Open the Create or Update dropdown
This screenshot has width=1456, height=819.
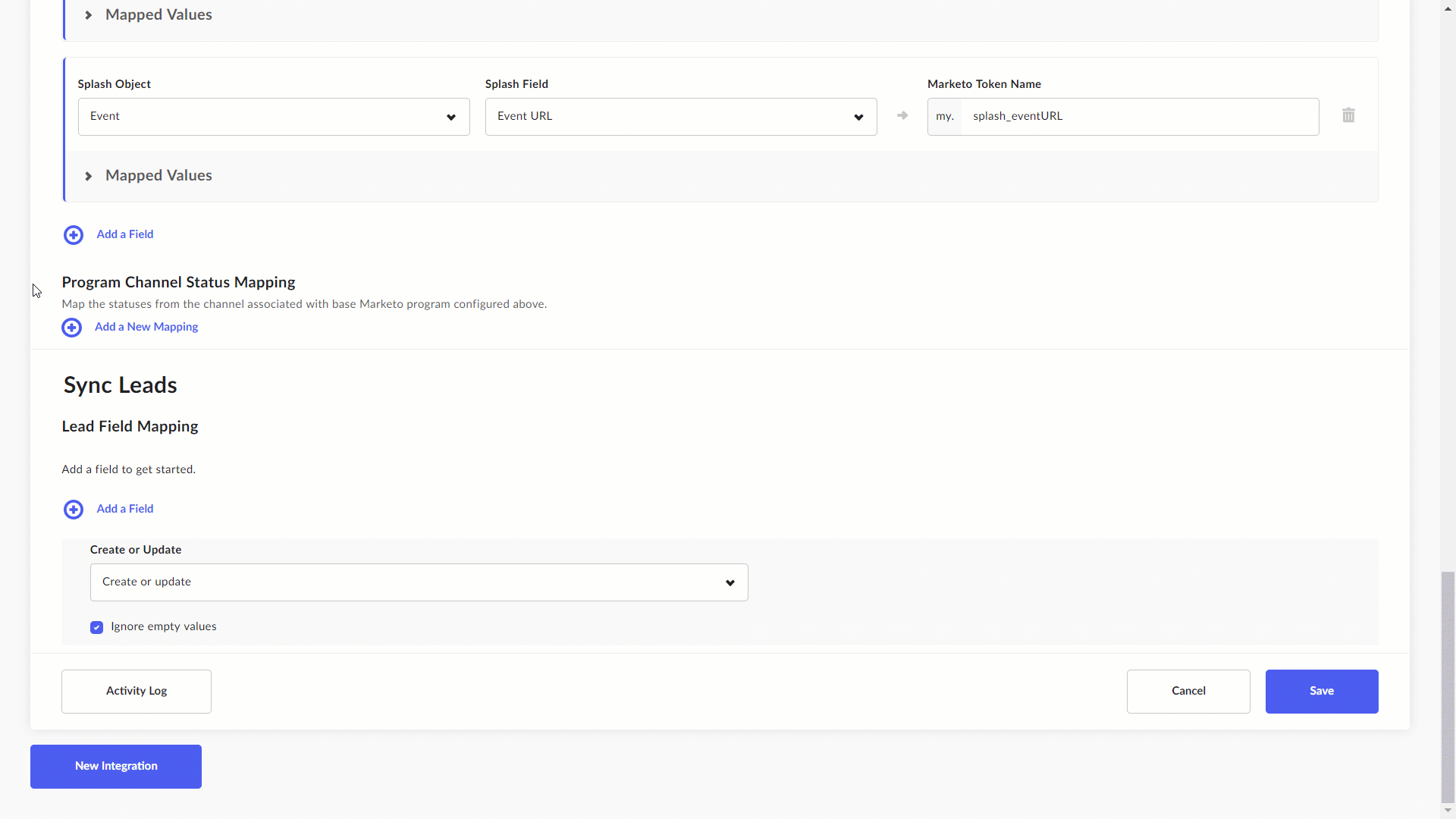[419, 582]
